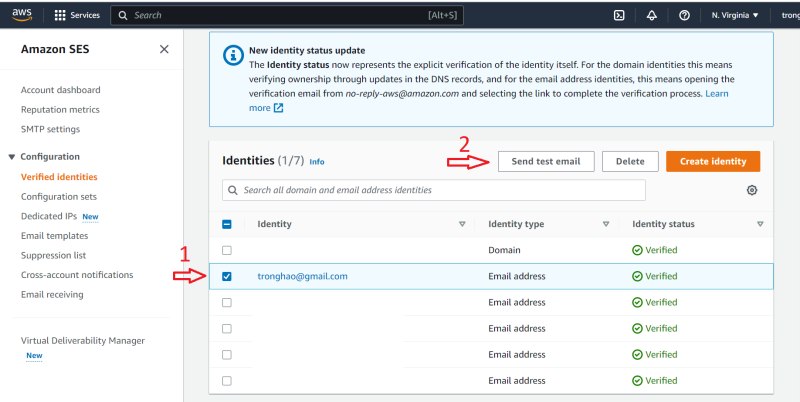Open Virtual Deliverability Manager
800x402 pixels.
[x=83, y=341]
